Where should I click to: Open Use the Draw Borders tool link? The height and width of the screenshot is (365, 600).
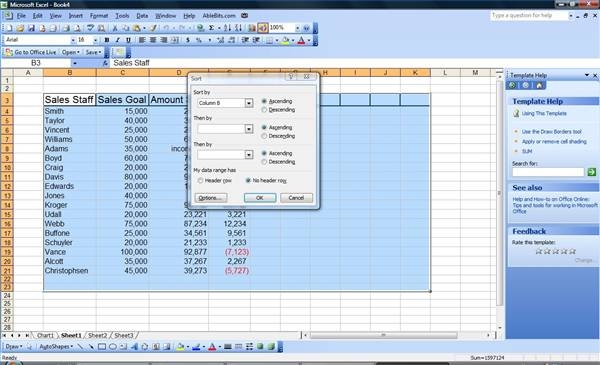coord(551,132)
